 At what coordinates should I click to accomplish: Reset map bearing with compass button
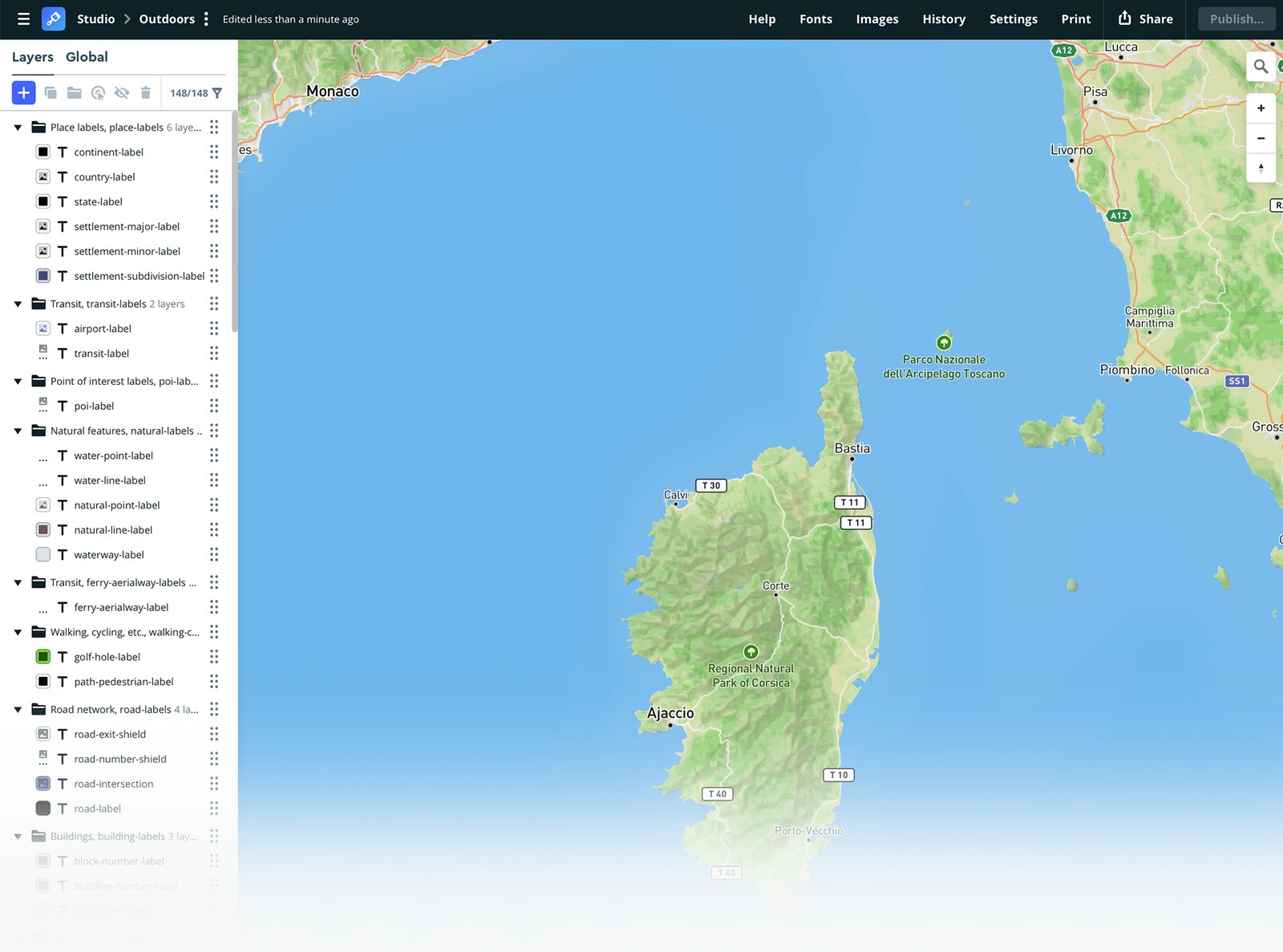coord(1261,168)
